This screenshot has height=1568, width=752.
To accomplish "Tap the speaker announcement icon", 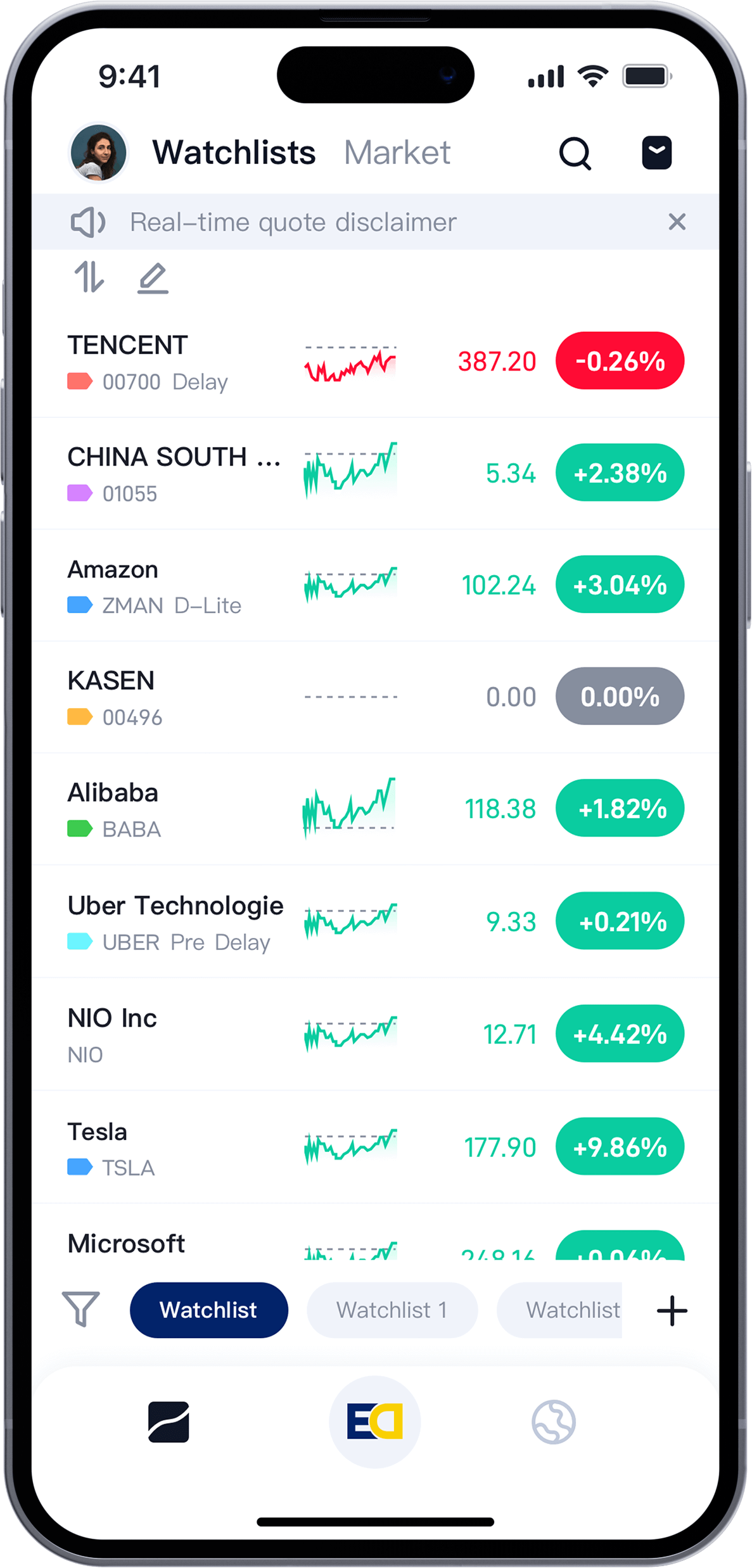I will (x=87, y=222).
